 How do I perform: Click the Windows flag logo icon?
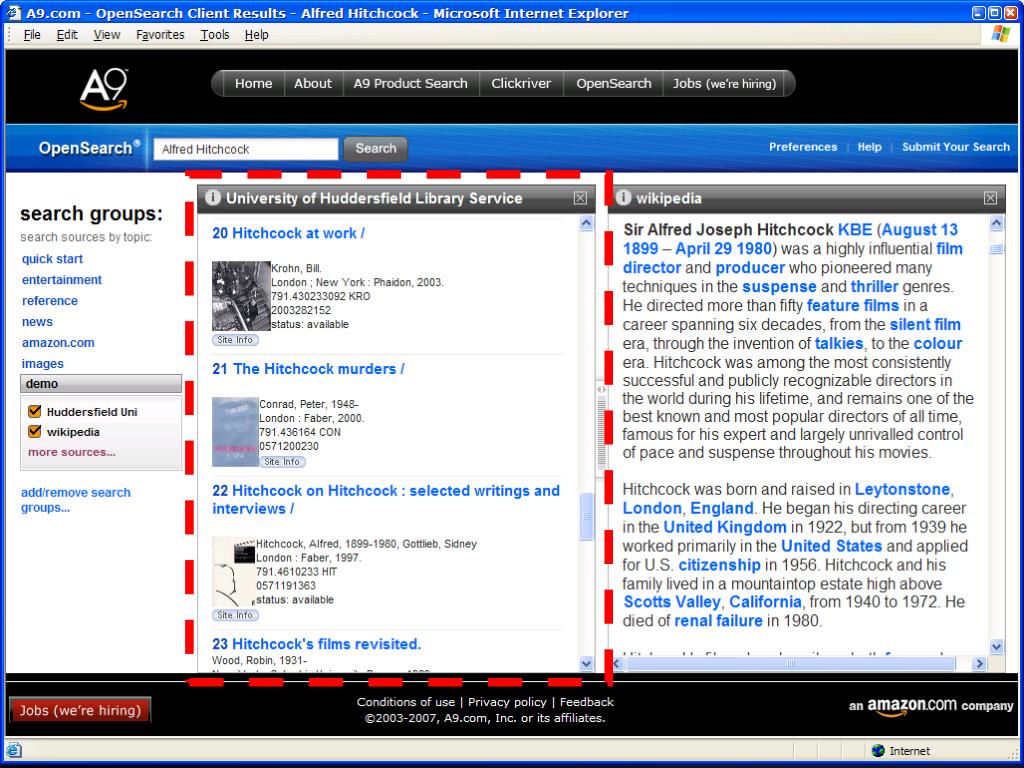pyautogui.click(x=1000, y=34)
